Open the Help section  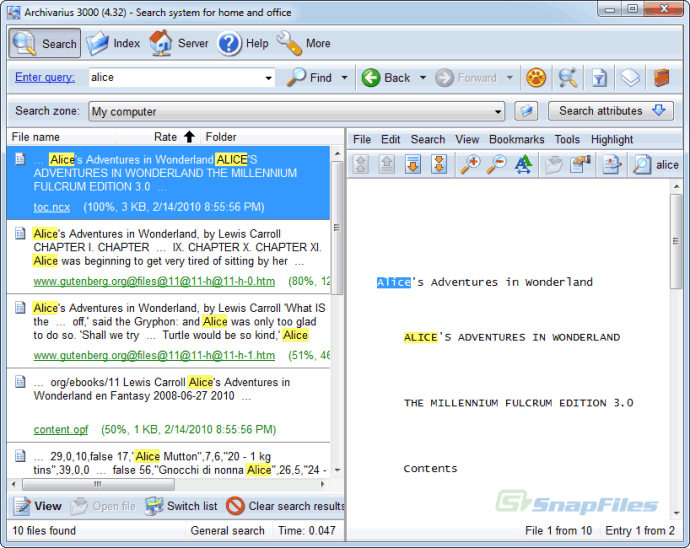(243, 43)
